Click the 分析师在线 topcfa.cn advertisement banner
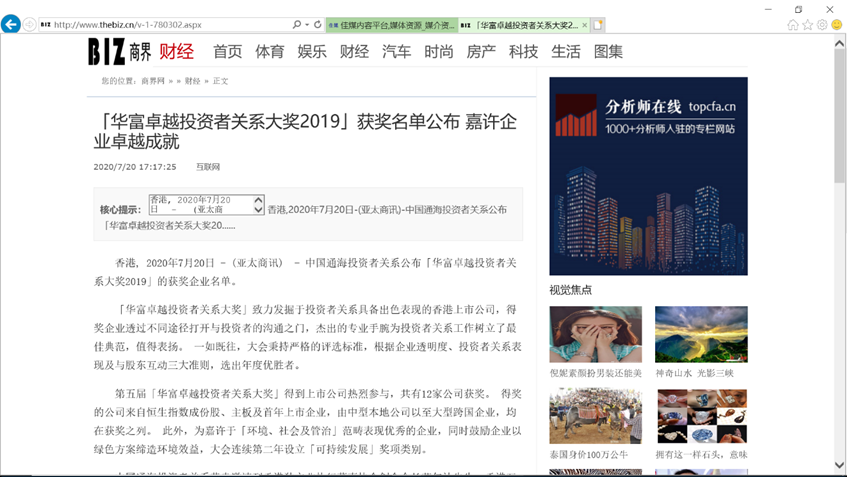The height and width of the screenshot is (477, 847). [x=648, y=176]
